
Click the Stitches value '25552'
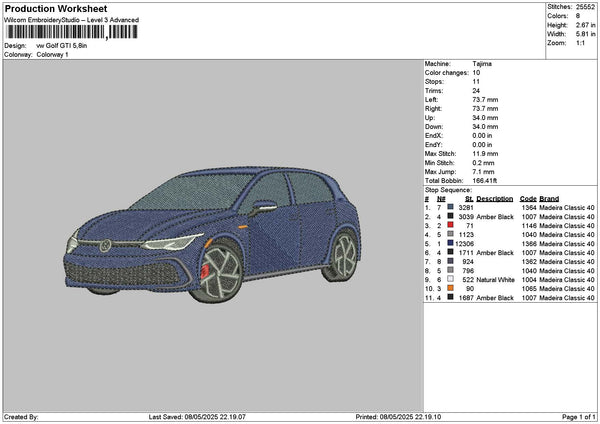coord(585,7)
